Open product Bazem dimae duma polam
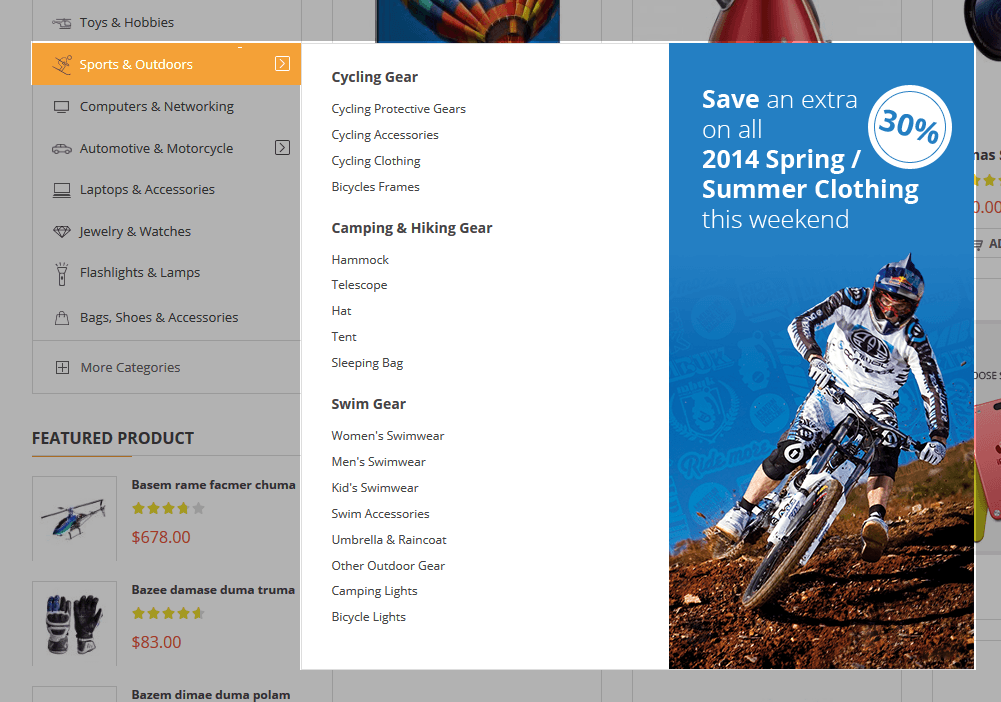Image resolution: width=1001 pixels, height=702 pixels. [x=211, y=694]
